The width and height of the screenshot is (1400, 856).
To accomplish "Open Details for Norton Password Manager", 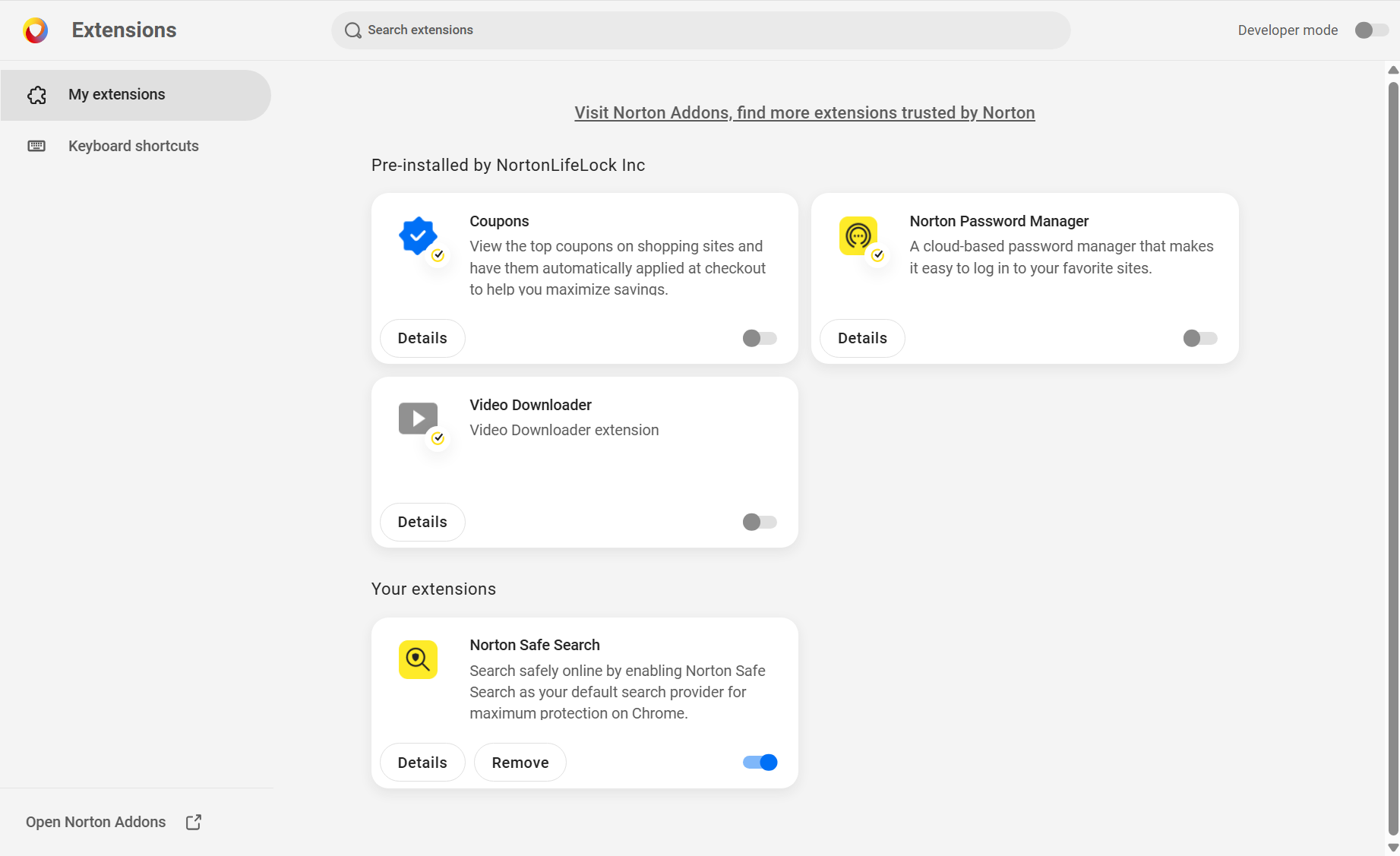I will [862, 338].
